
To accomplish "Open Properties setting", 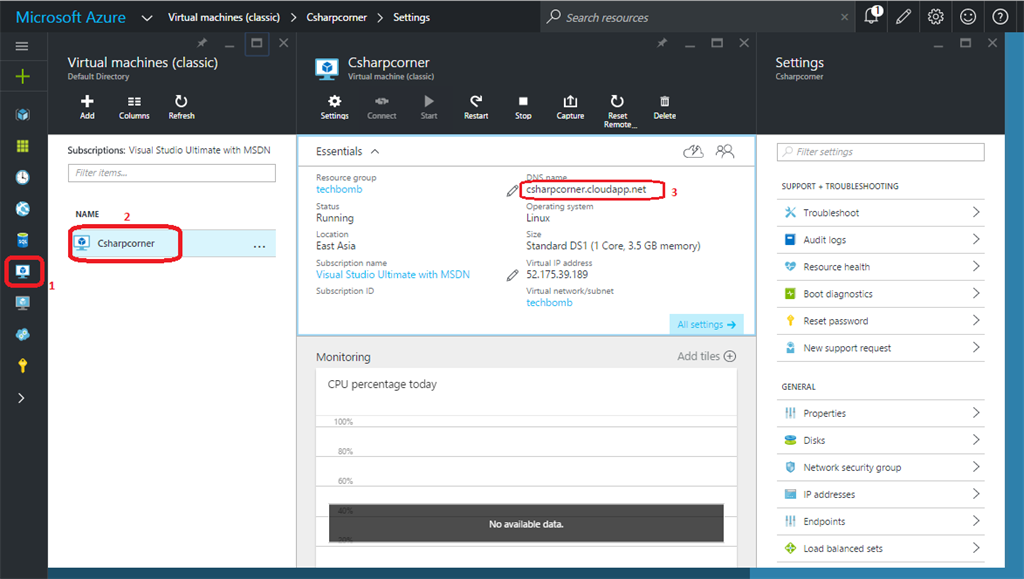I will [x=881, y=413].
